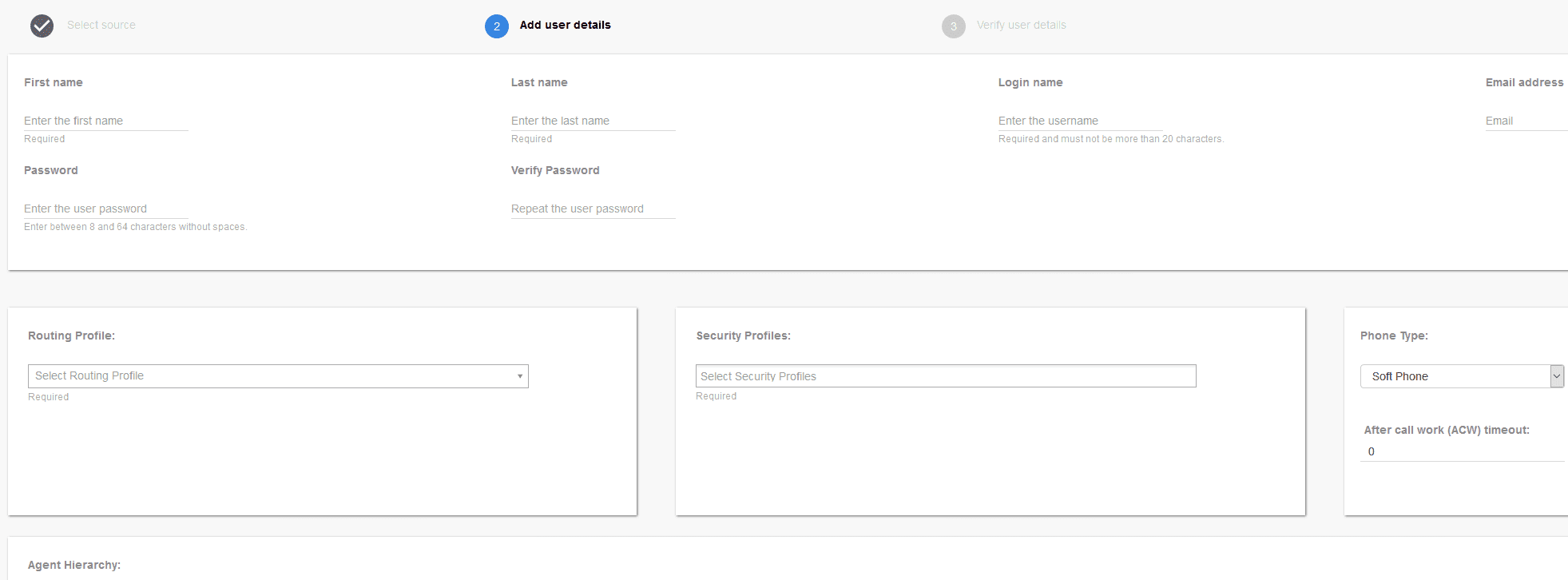Click the Phone Type dropdown arrow
The image size is (1568, 580).
click(1557, 376)
